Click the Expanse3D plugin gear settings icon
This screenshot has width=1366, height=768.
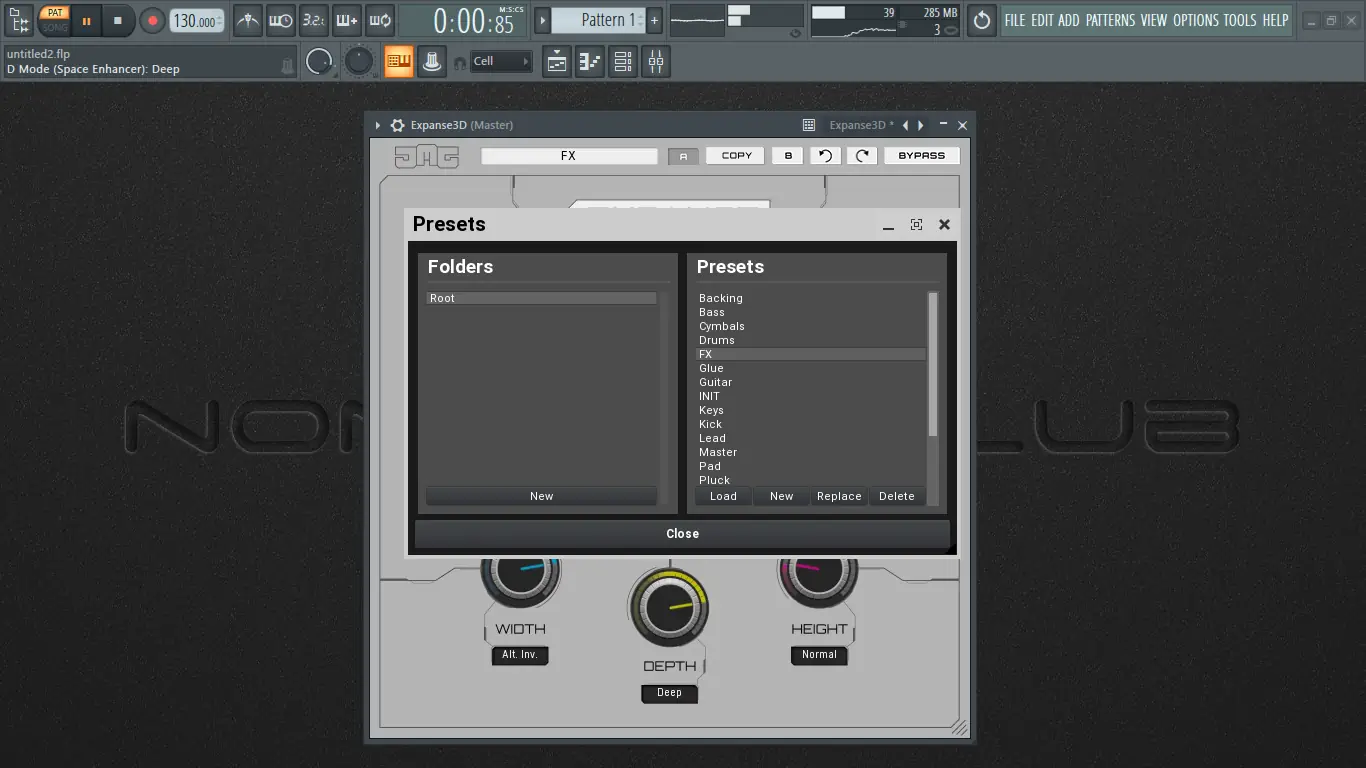click(x=397, y=125)
